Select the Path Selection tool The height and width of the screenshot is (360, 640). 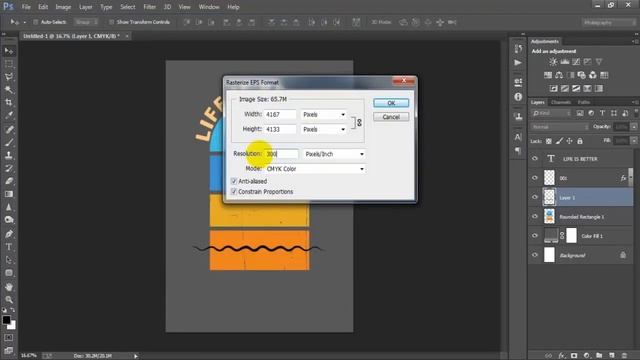click(x=9, y=260)
